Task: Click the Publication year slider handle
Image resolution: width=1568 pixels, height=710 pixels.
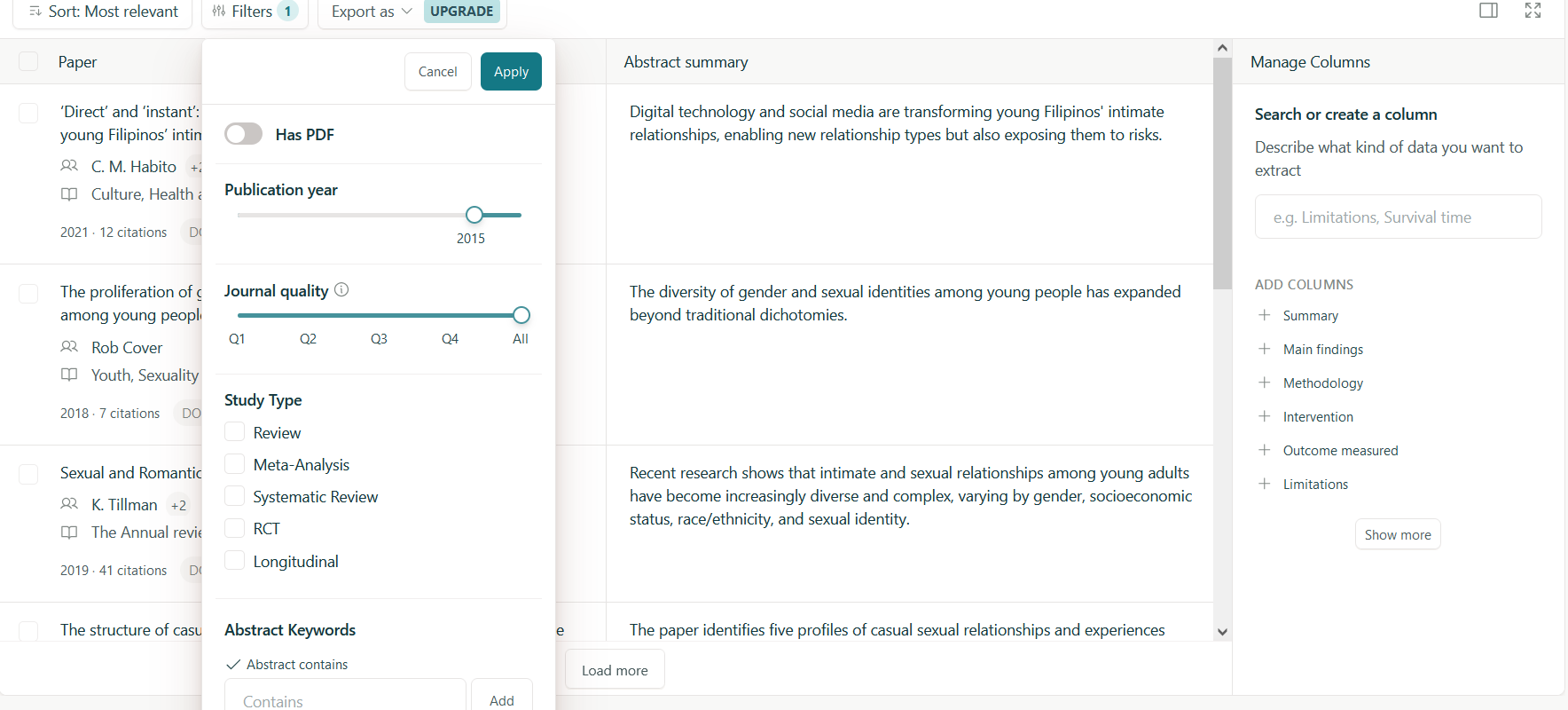Action: 474,215
